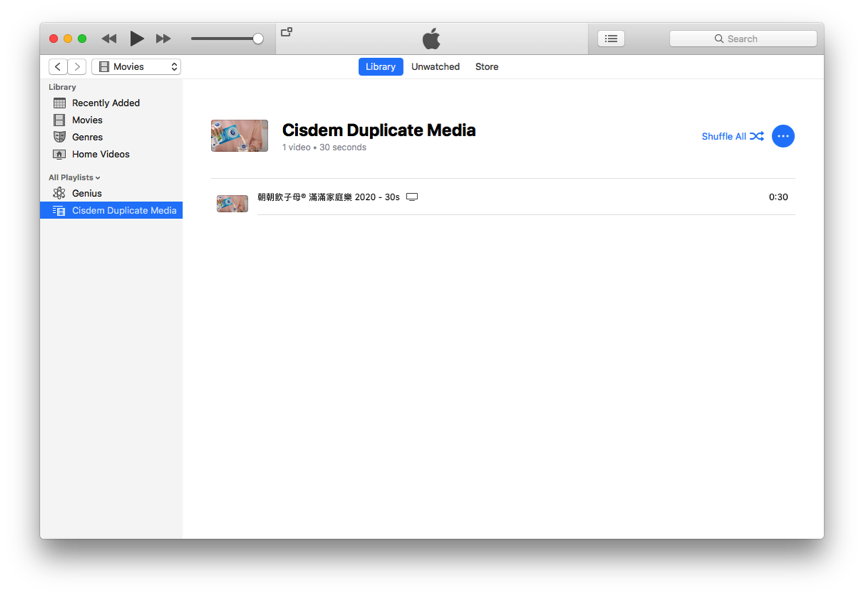Click the playlist artwork thumbnail in header

[239, 136]
